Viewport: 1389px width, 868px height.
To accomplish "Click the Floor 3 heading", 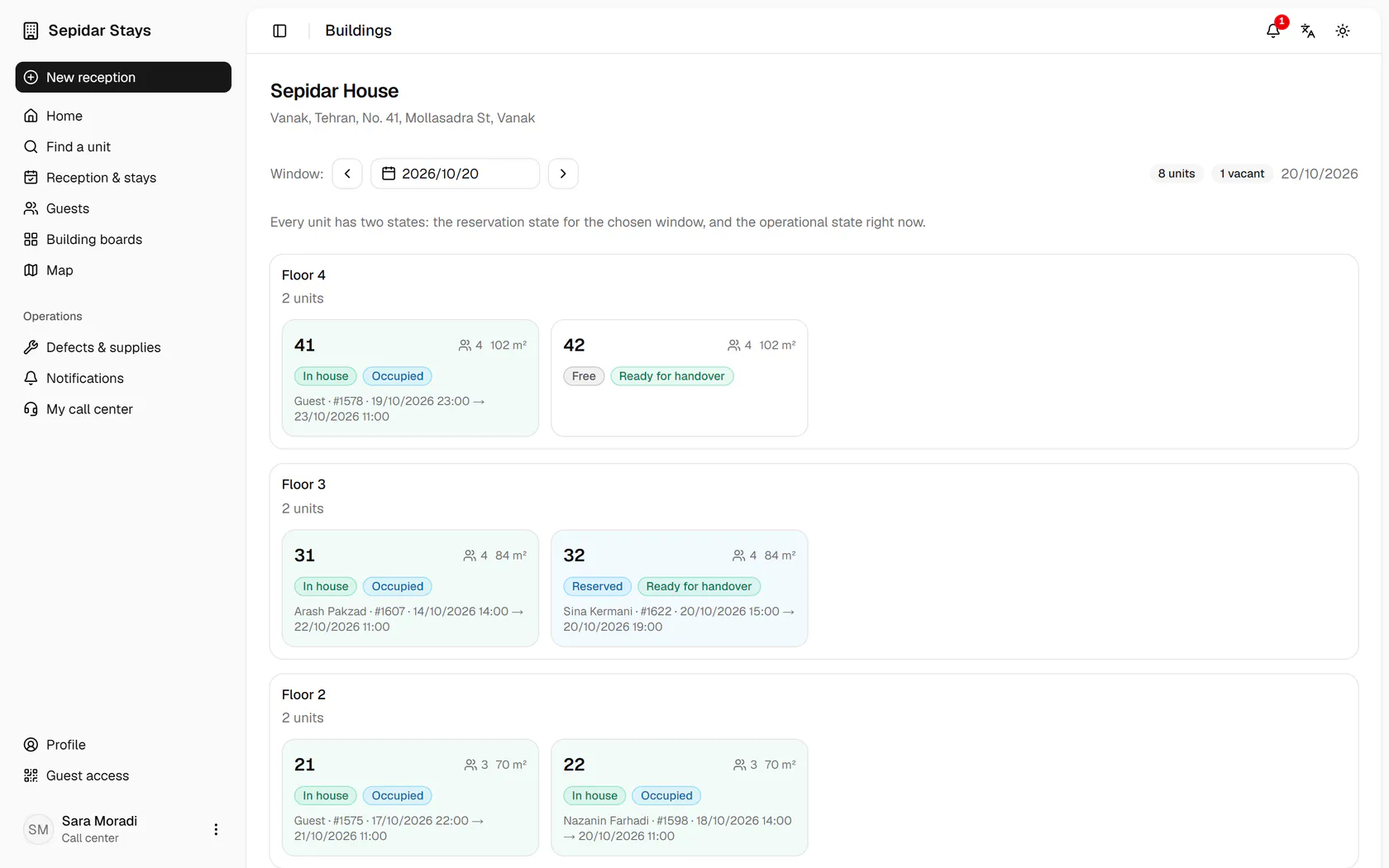I will 303,484.
